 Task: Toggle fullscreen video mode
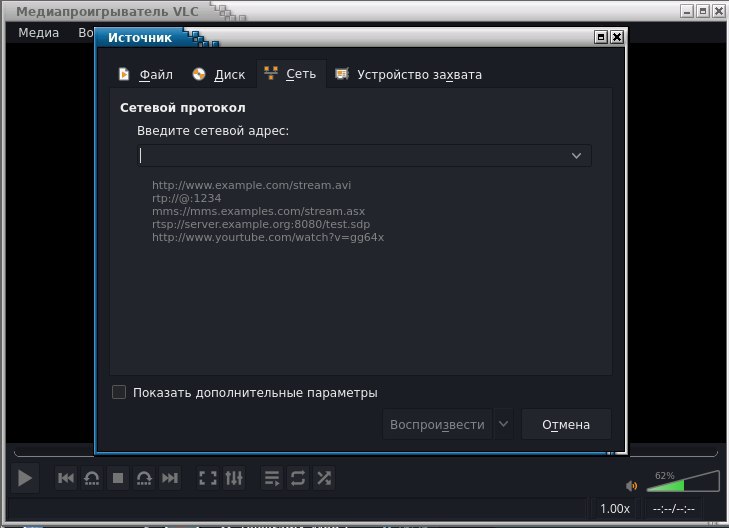tap(208, 478)
